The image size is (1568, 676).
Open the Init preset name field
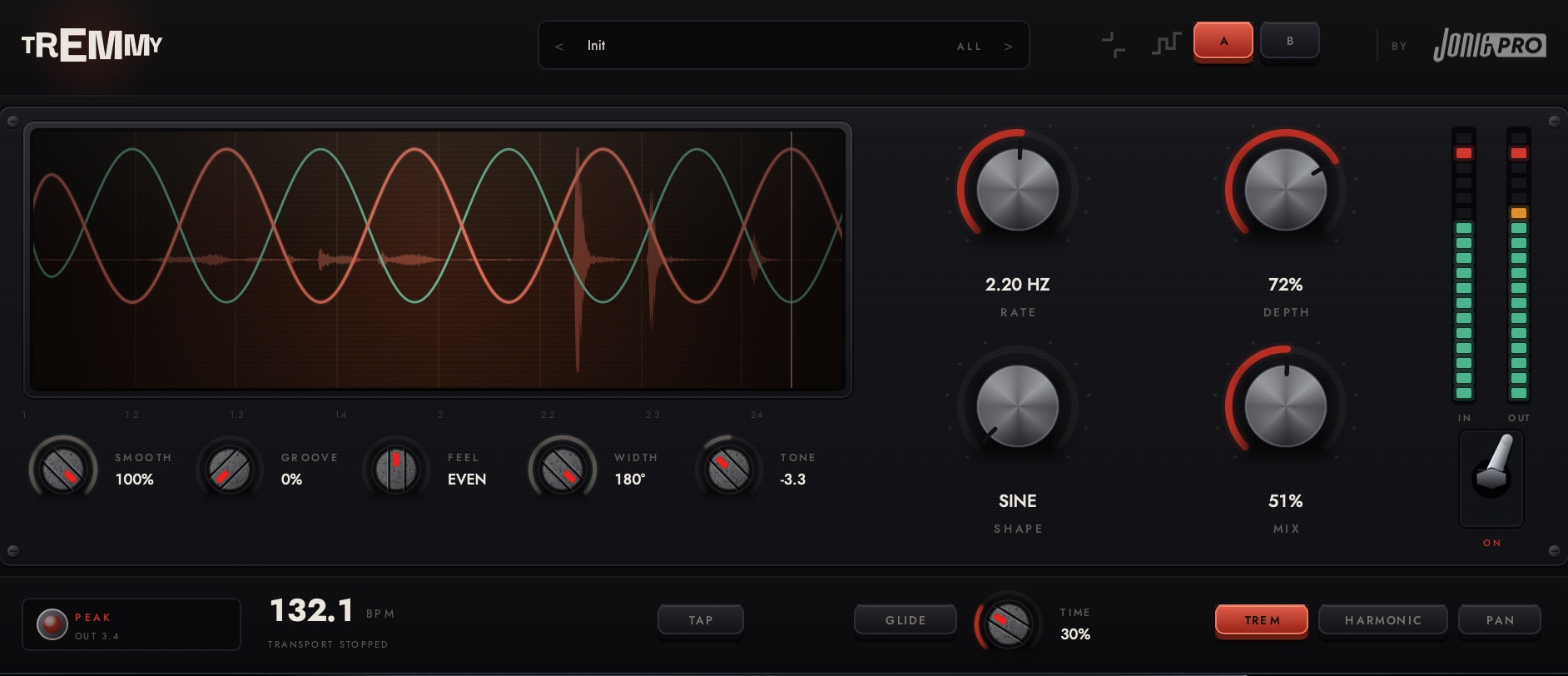(596, 46)
